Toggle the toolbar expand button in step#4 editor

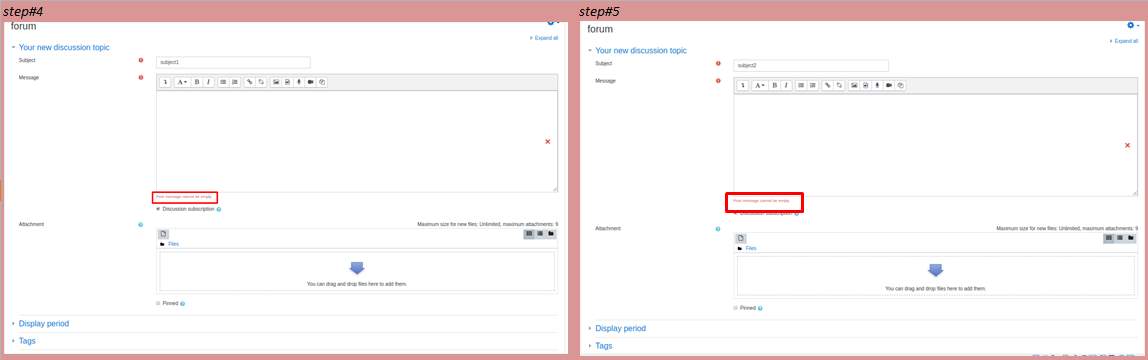[x=165, y=83]
